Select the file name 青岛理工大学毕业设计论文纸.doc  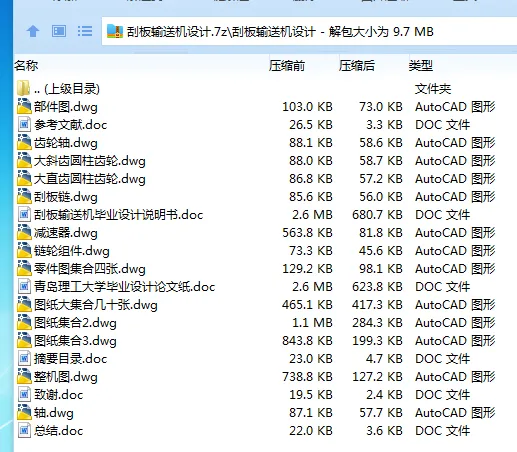[x=125, y=287]
